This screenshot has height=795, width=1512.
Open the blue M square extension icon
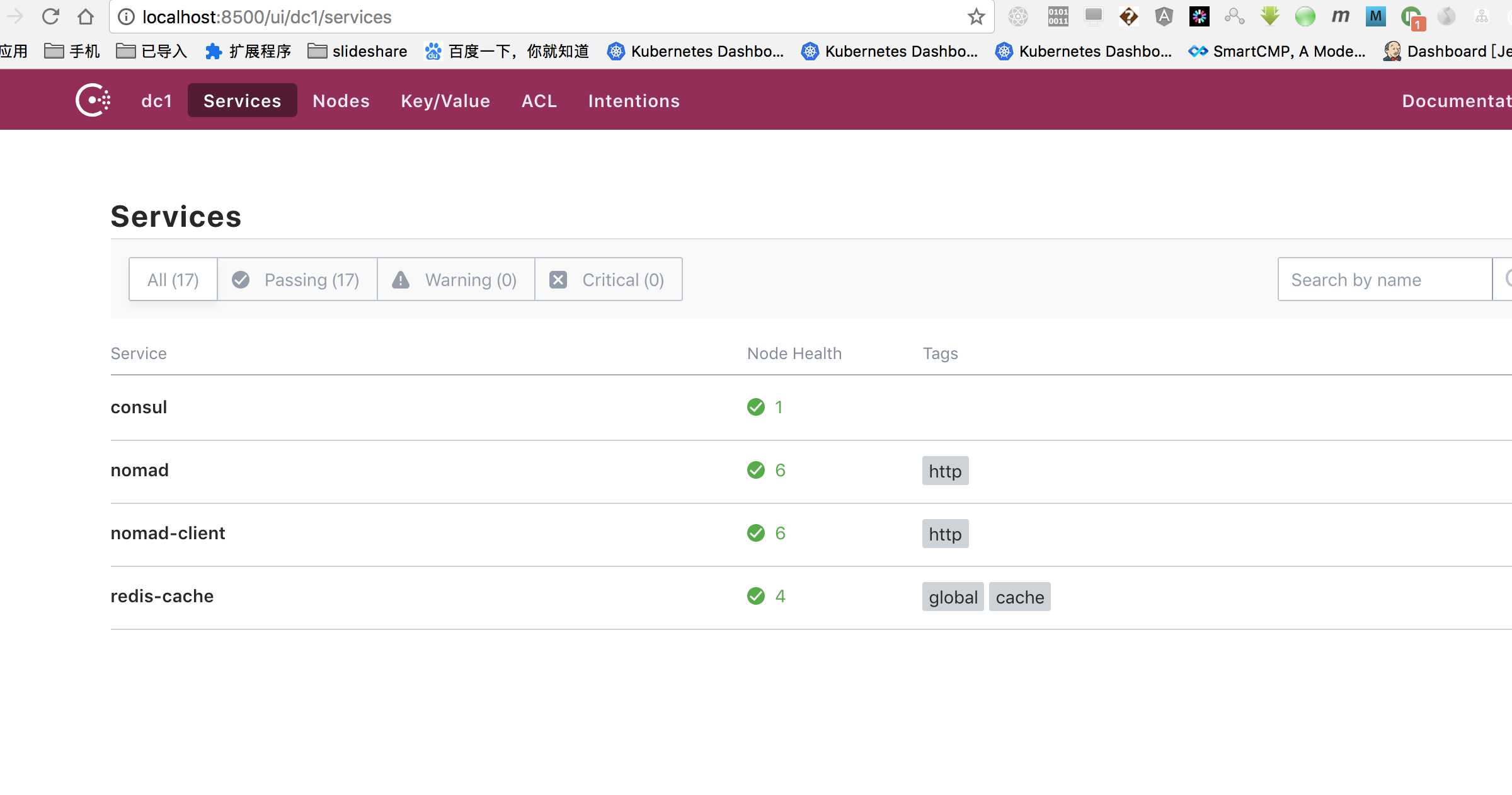pos(1375,16)
